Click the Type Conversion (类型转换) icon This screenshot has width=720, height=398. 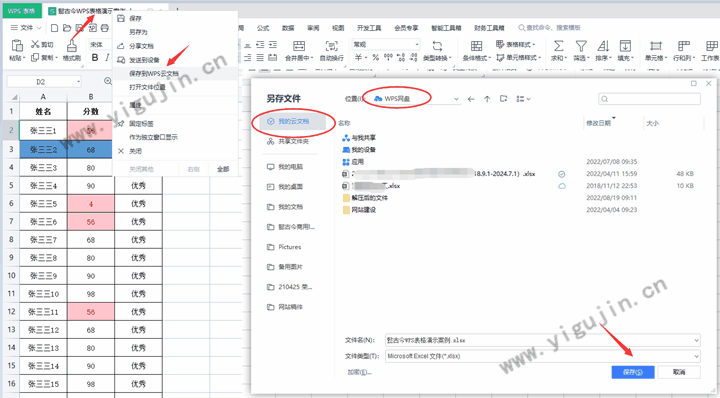(437, 45)
